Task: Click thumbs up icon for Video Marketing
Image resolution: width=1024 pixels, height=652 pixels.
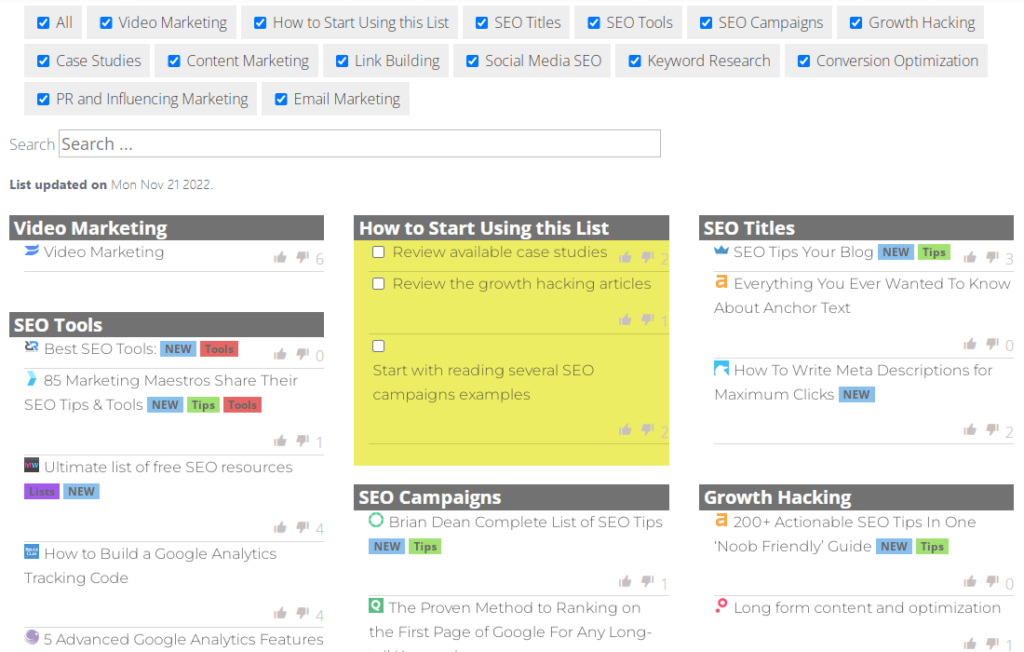Action: pos(280,258)
